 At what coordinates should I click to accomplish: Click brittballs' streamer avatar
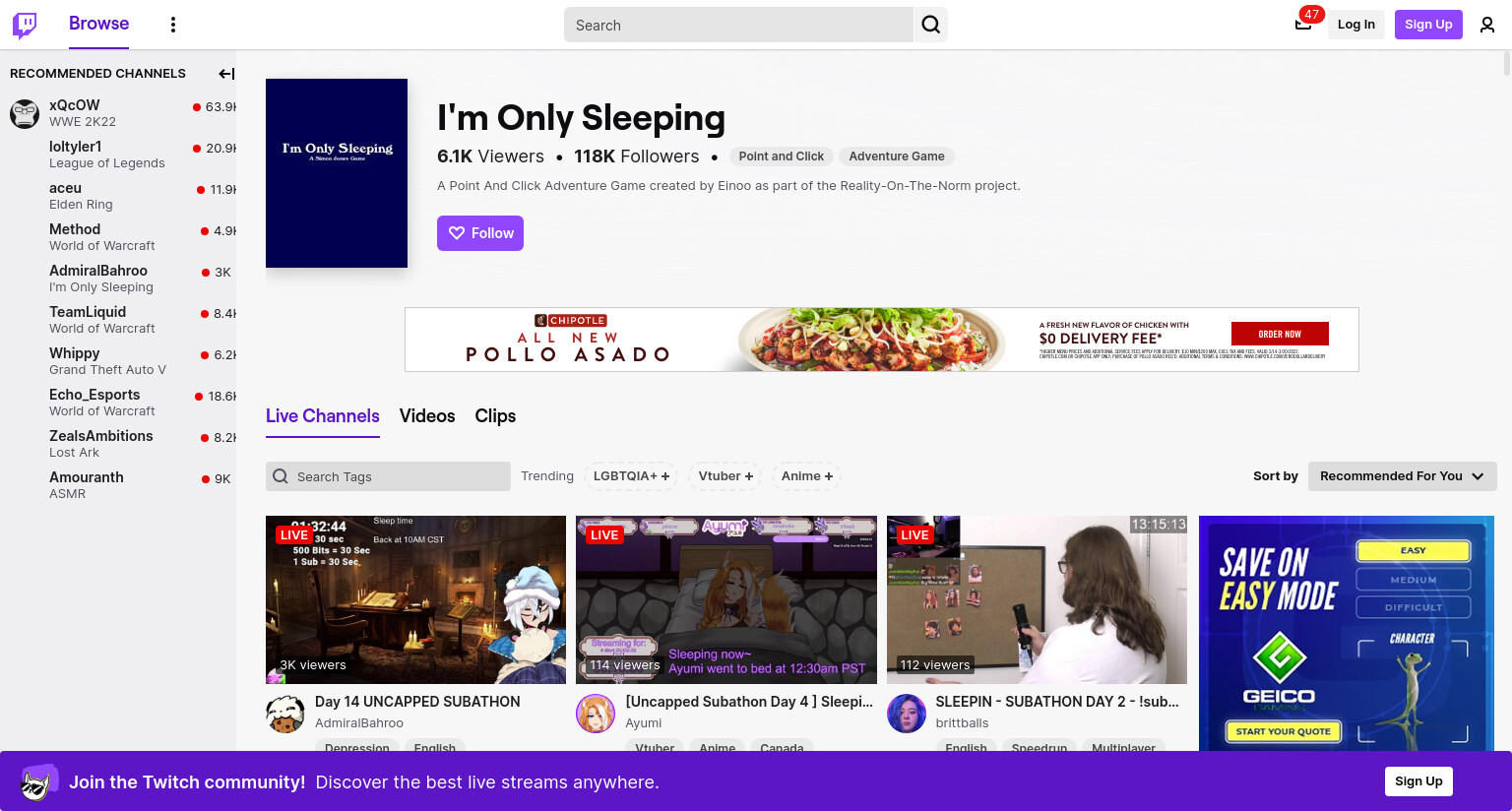pyautogui.click(x=907, y=714)
